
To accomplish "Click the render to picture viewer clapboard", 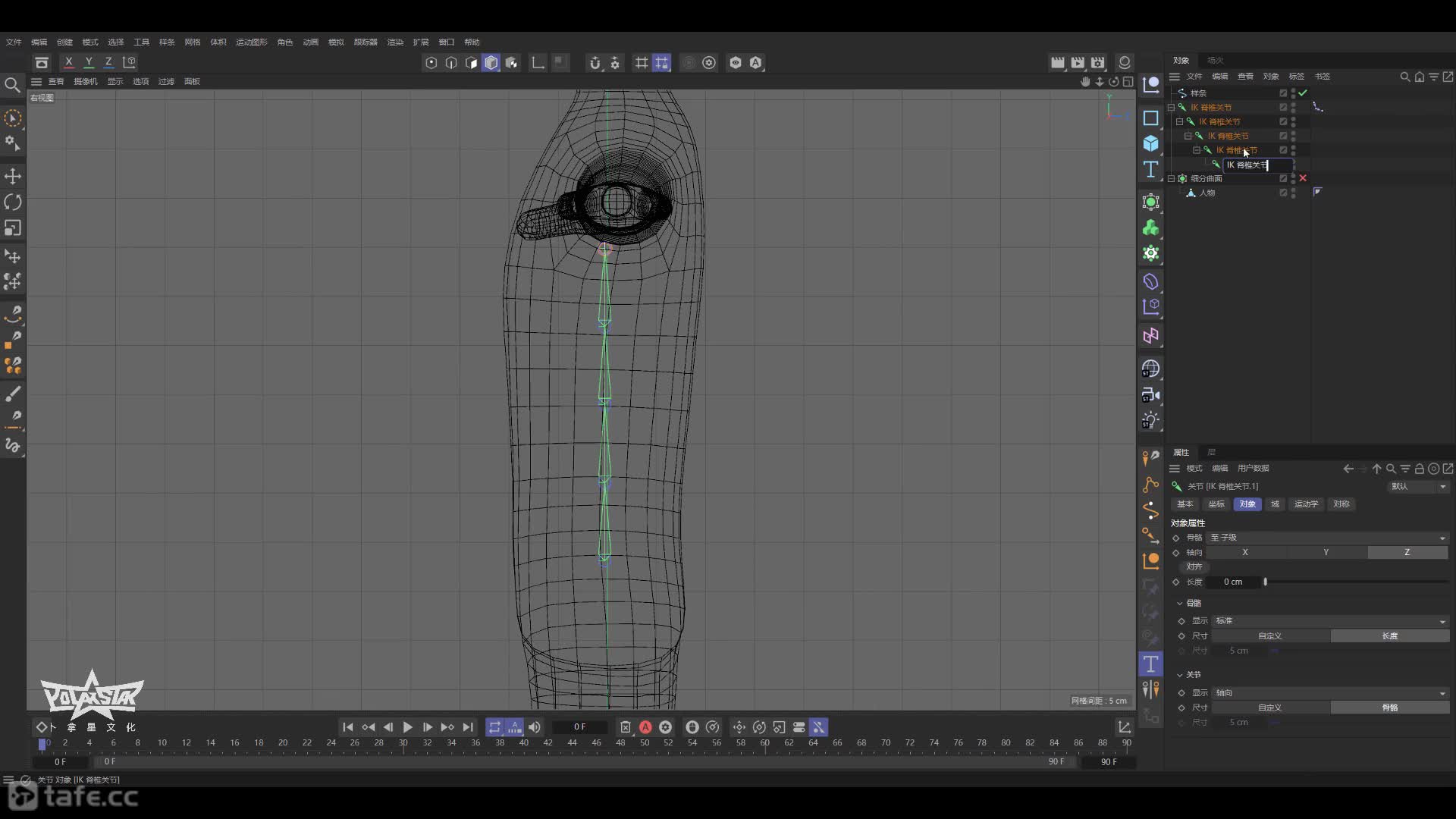I will coord(1078,63).
